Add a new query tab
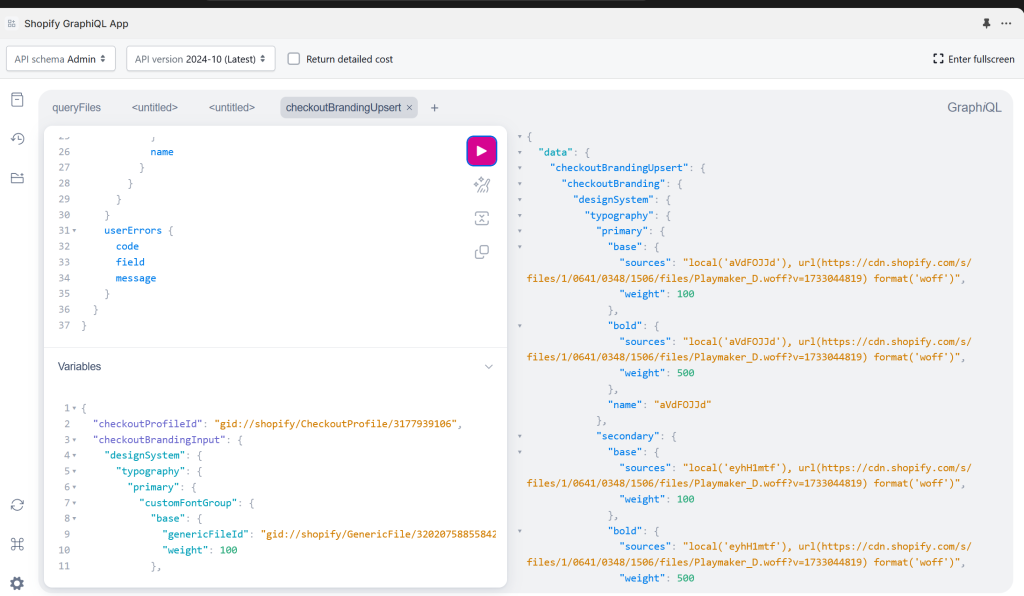The image size is (1024, 596). (434, 107)
